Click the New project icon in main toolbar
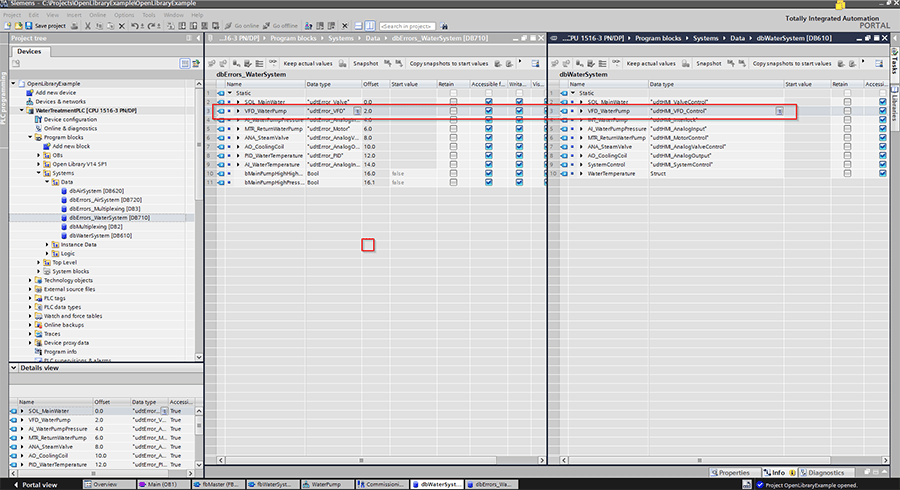Screen dimensions: 900x490 coord(7,26)
